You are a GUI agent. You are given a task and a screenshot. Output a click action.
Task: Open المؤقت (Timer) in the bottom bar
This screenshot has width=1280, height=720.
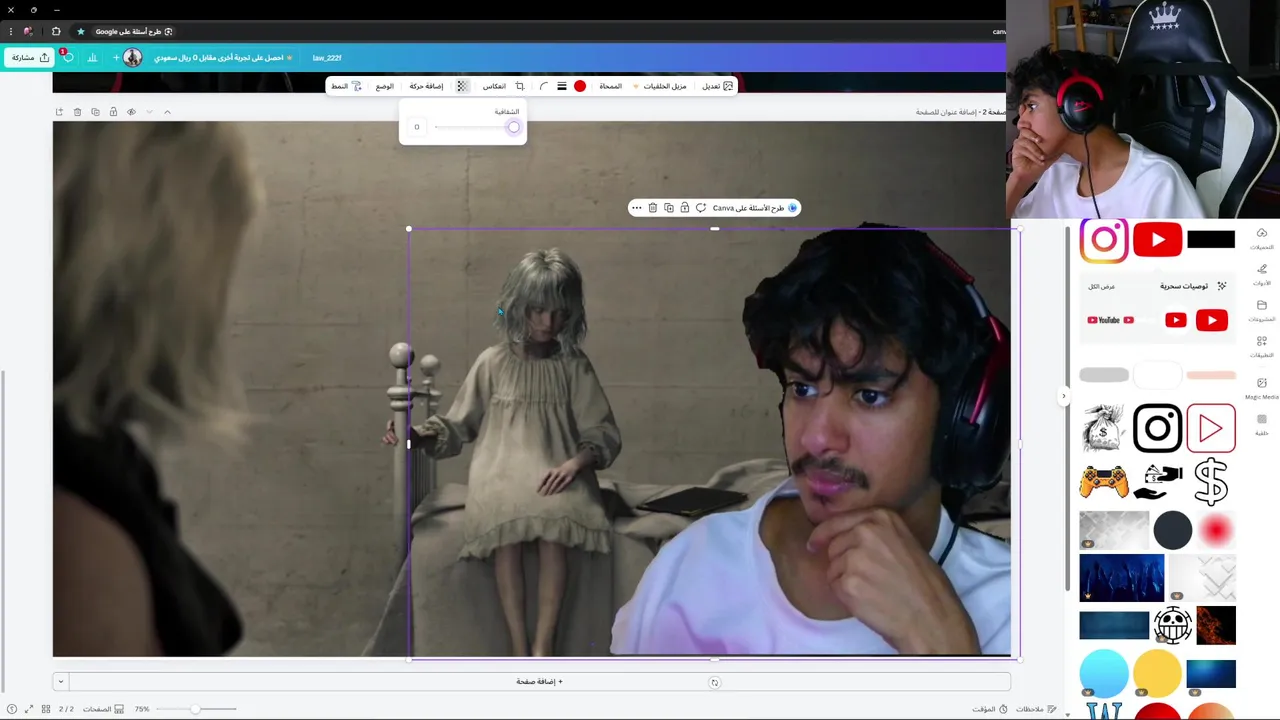[990, 709]
